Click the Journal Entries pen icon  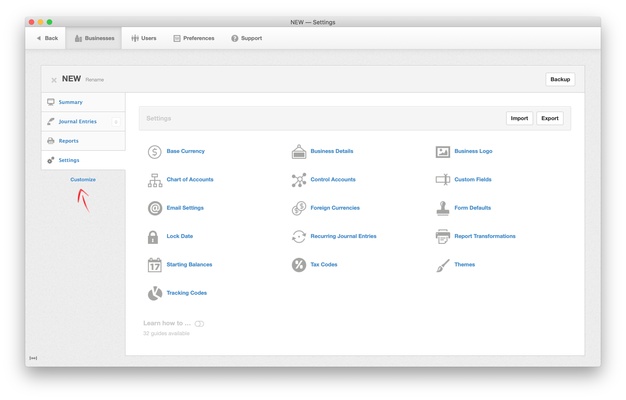click(51, 121)
